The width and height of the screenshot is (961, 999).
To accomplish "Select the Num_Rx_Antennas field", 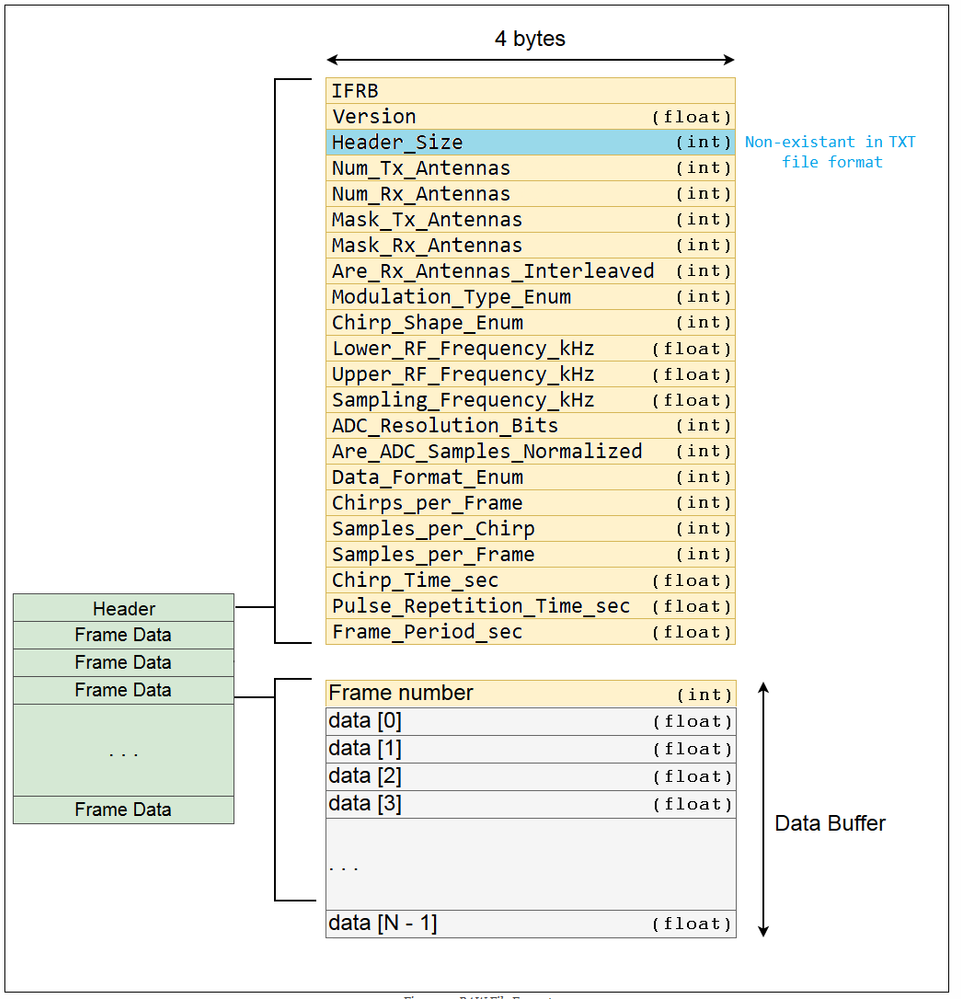I will [x=530, y=193].
